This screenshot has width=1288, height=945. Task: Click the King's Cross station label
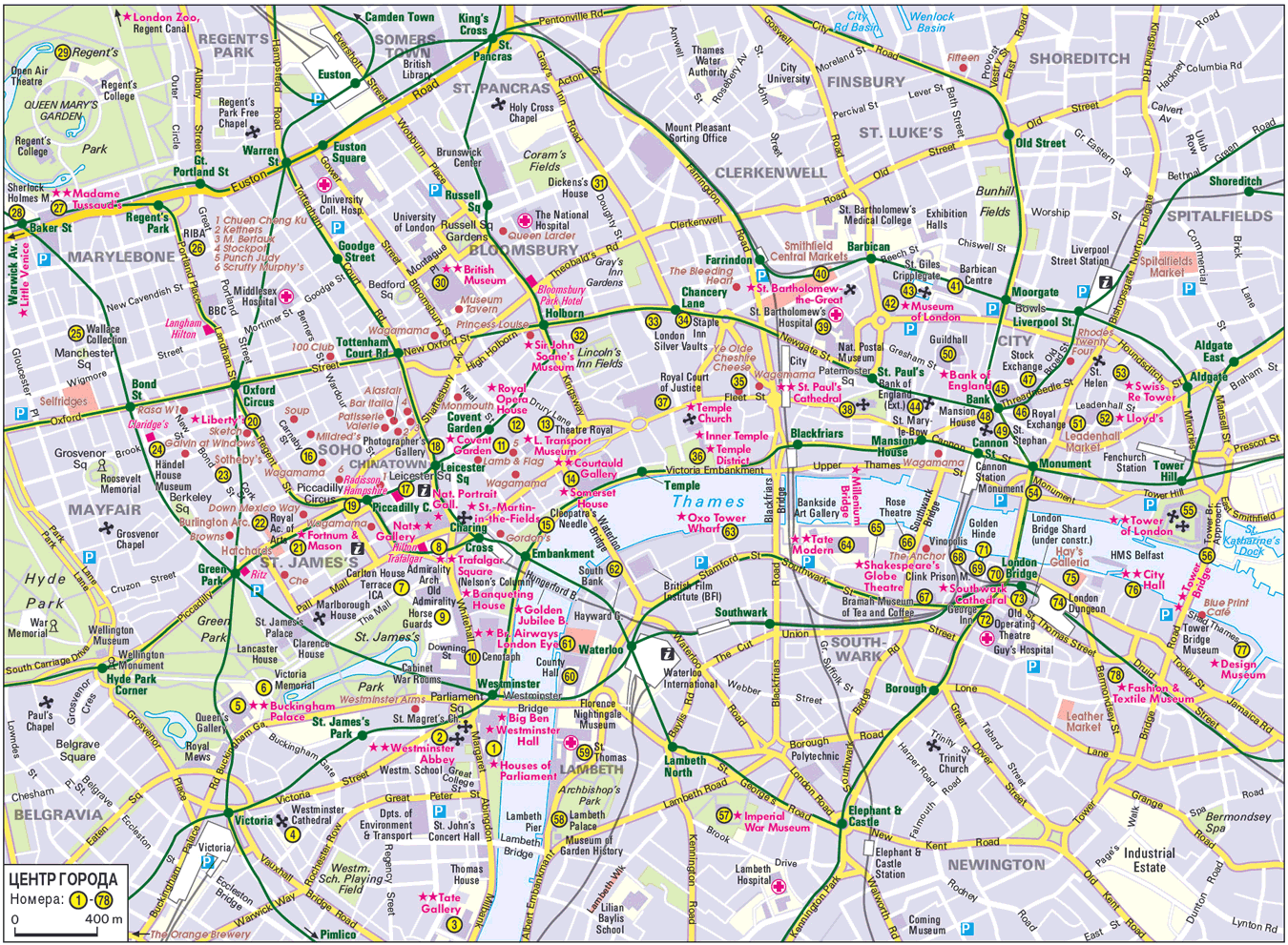(473, 24)
